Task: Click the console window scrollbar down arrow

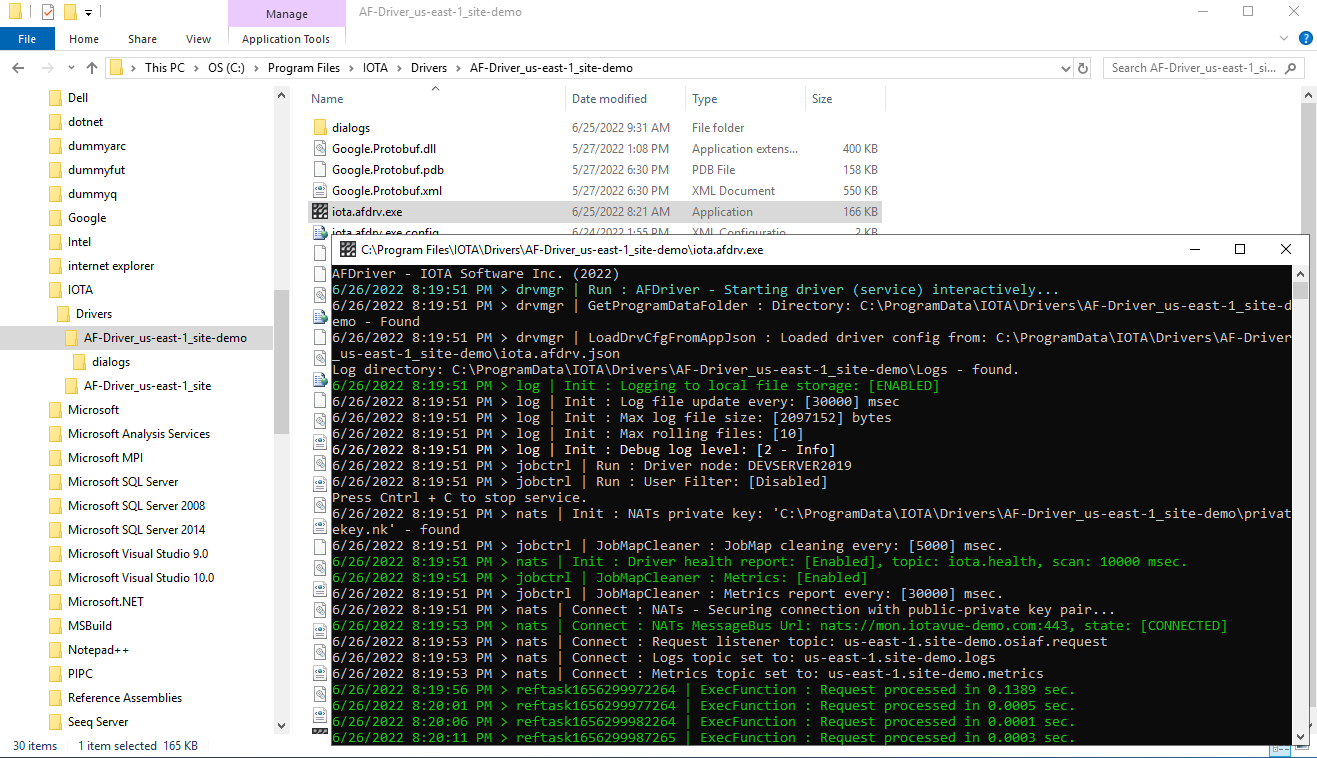Action: [1300, 737]
